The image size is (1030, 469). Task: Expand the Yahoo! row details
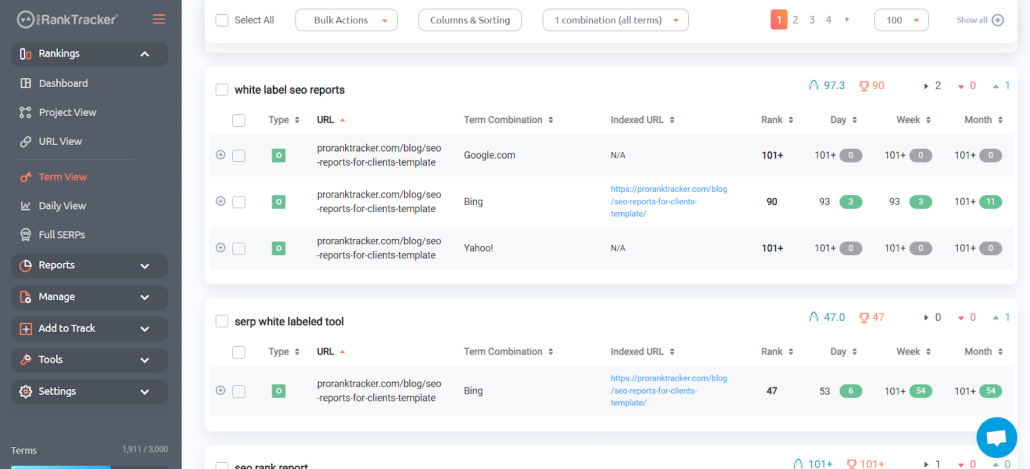pyautogui.click(x=221, y=248)
